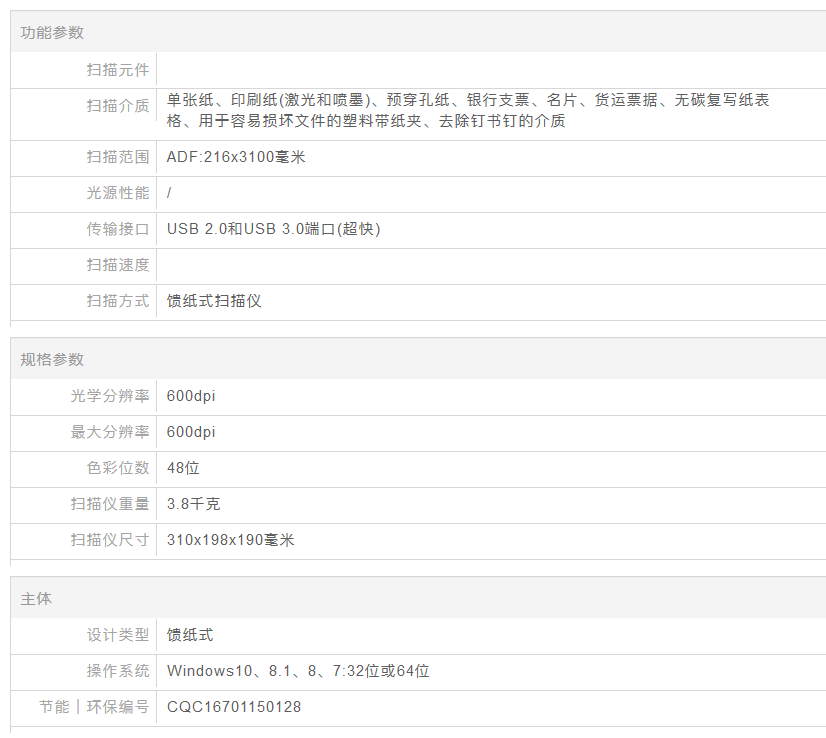Click the 48位 color depth value
This screenshot has width=826, height=738.
184,468
